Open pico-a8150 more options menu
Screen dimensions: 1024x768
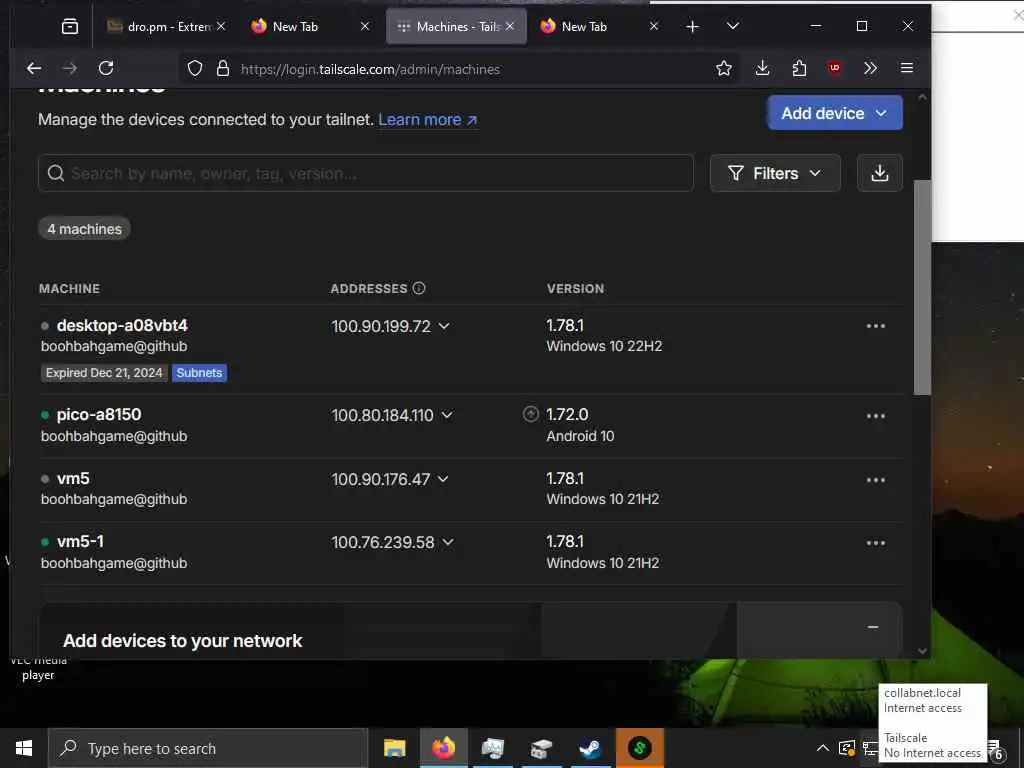click(876, 416)
